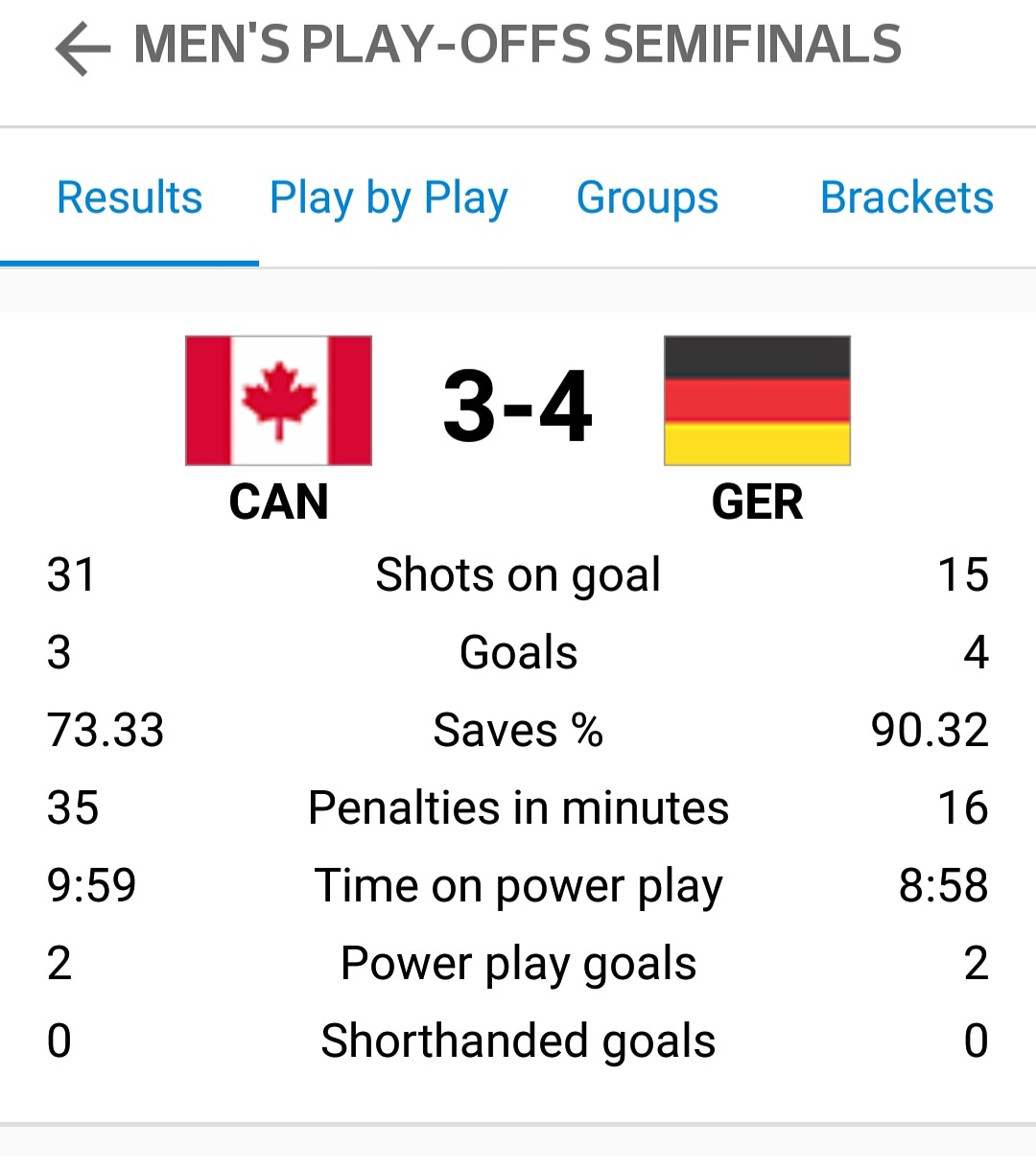Tap the Goals stat label

(x=518, y=653)
